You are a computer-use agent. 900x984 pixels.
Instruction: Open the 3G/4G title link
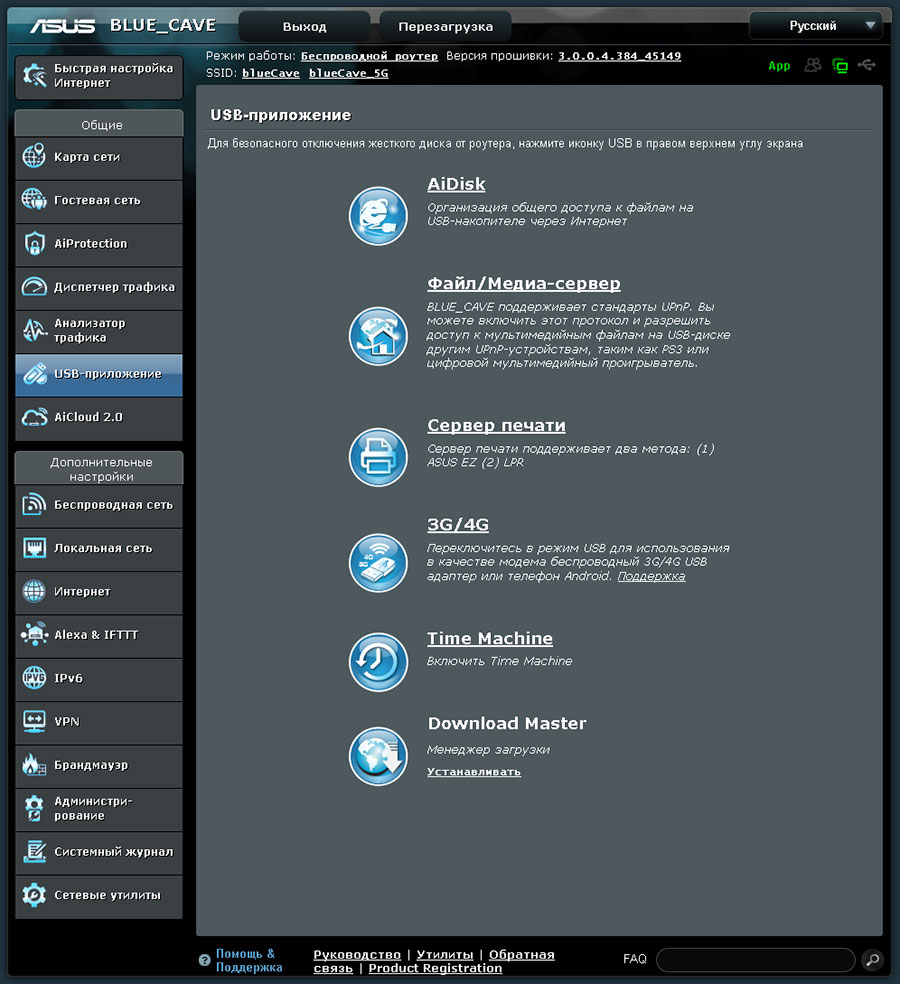[458, 525]
